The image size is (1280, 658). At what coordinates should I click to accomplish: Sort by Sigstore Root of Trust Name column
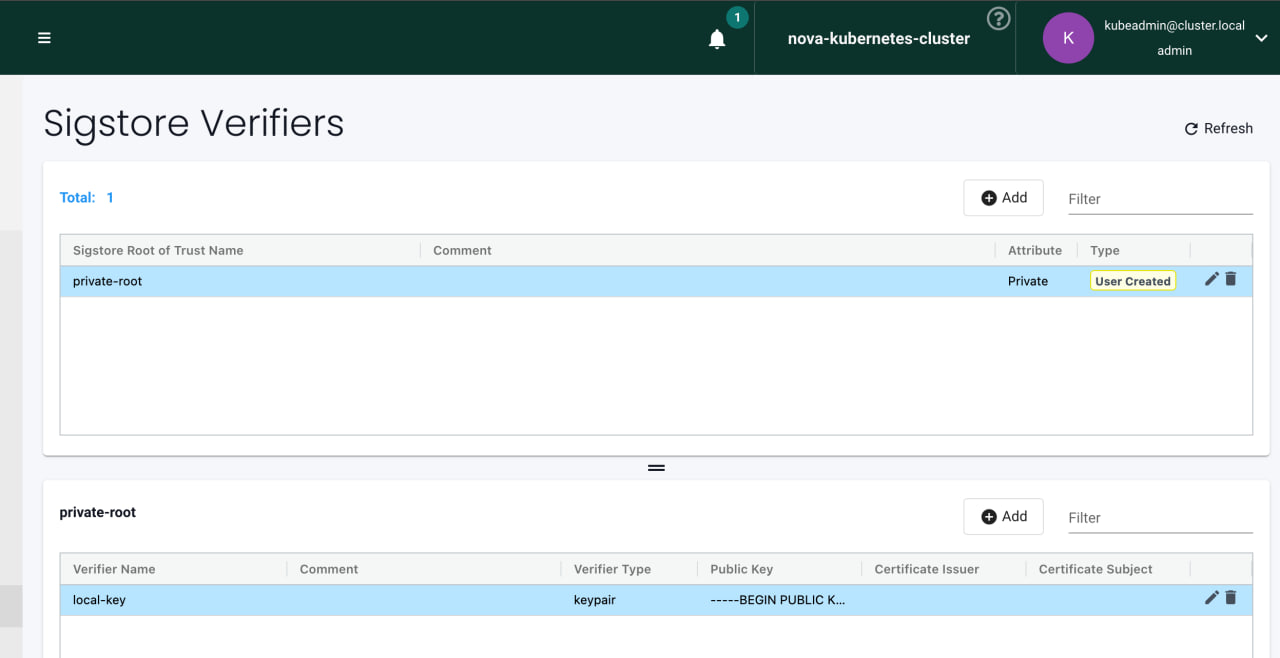[x=158, y=250]
